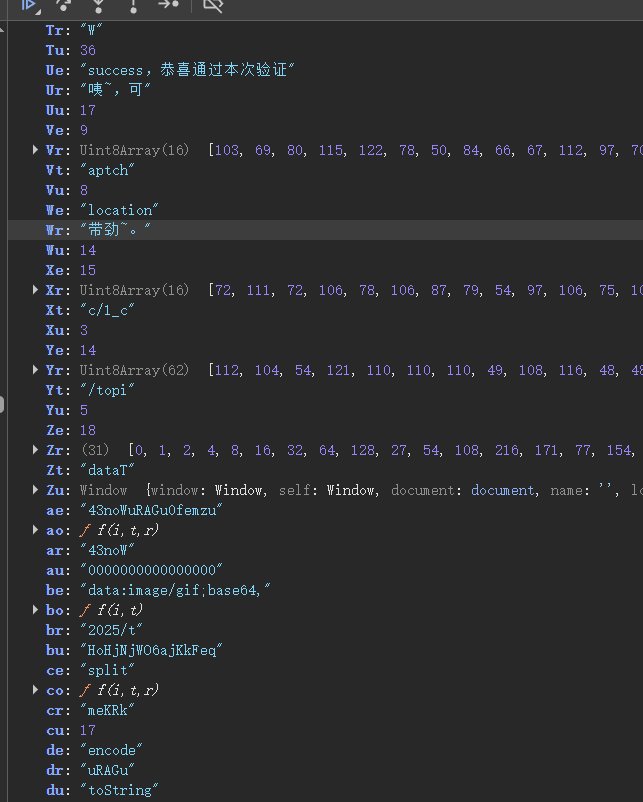Click the de value "encode"
643x802 pixels.
111,750
